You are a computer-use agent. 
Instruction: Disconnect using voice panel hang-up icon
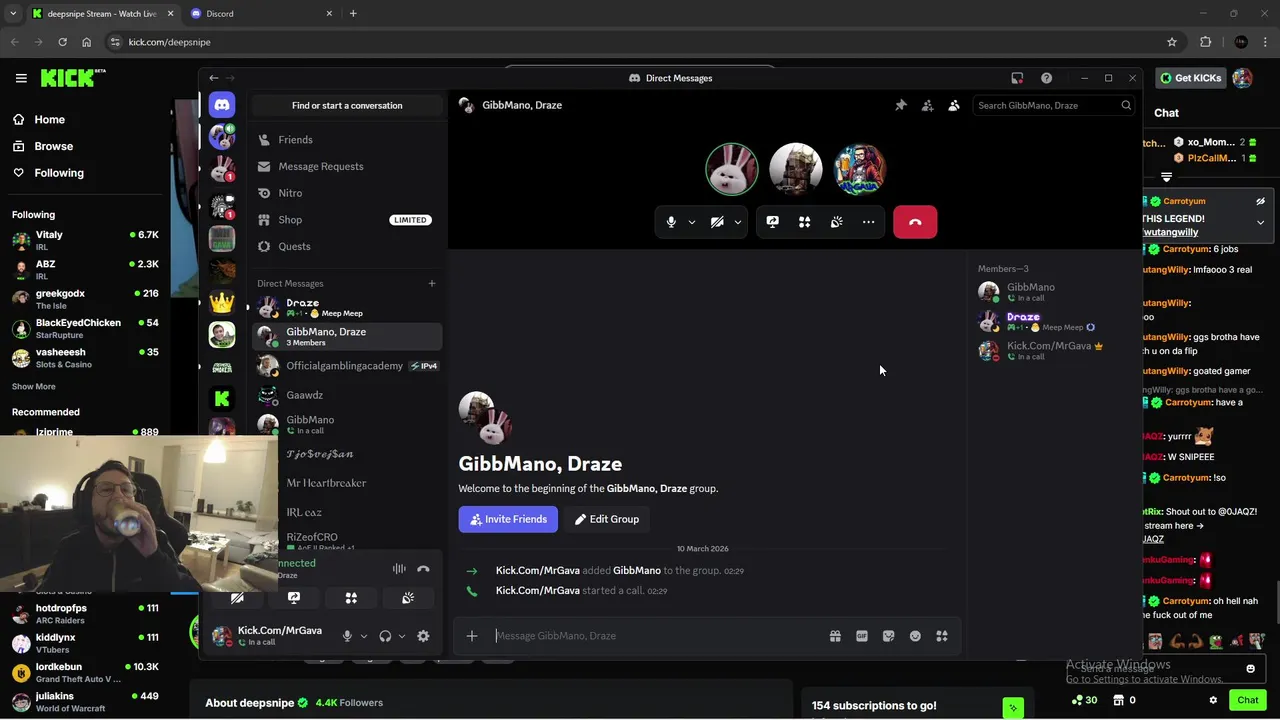423,569
